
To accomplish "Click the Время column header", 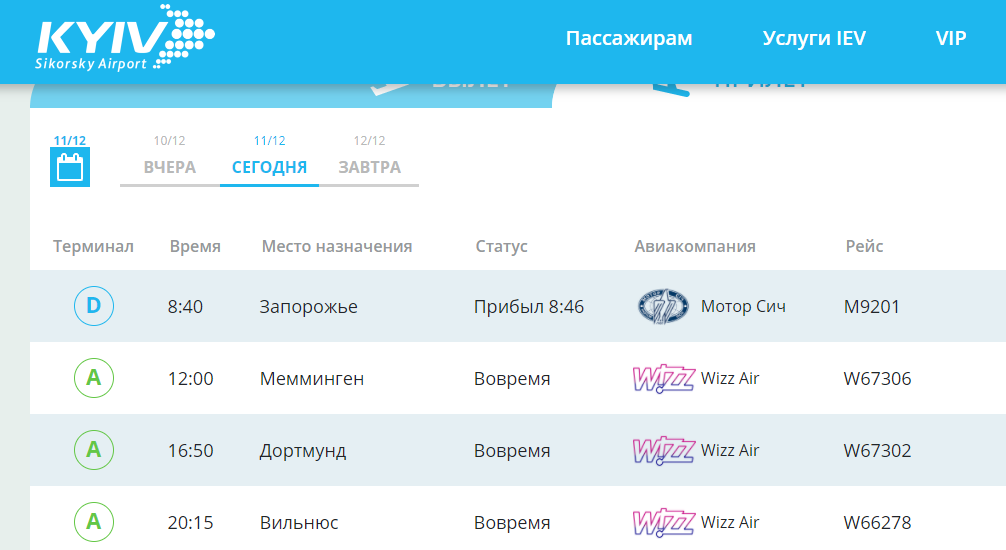I will (195, 246).
